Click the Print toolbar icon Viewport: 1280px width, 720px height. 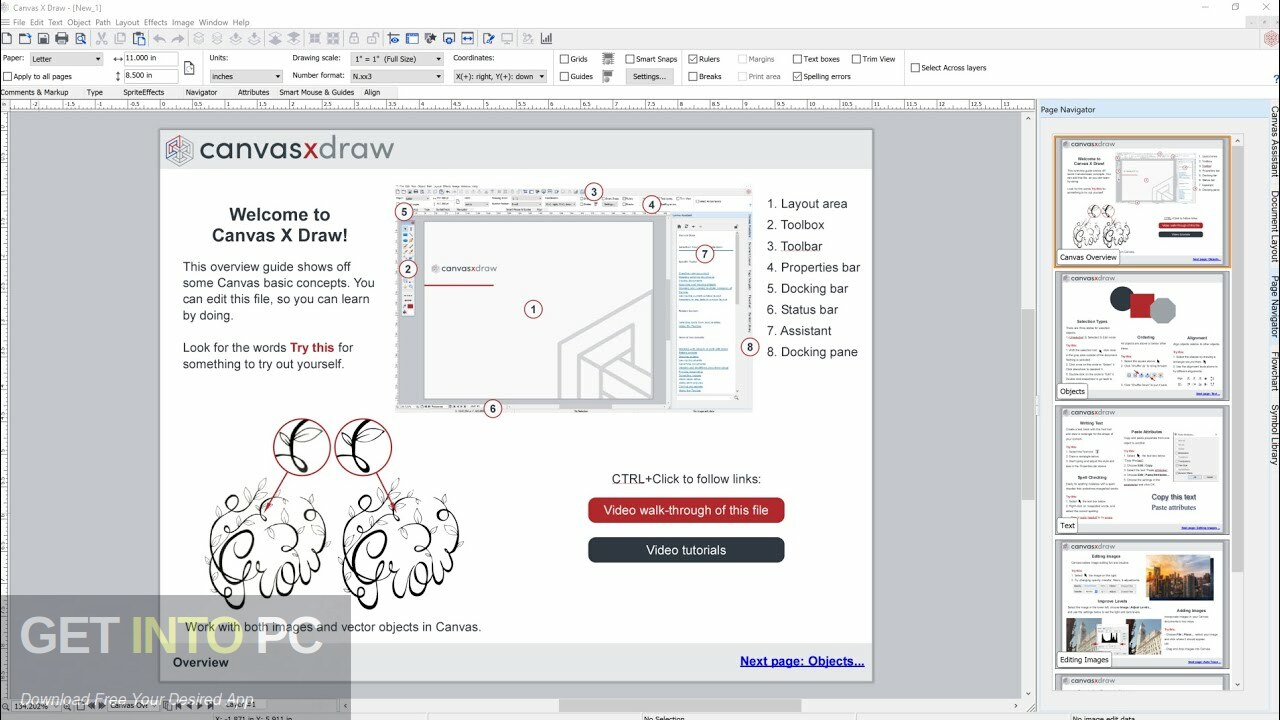[61, 39]
